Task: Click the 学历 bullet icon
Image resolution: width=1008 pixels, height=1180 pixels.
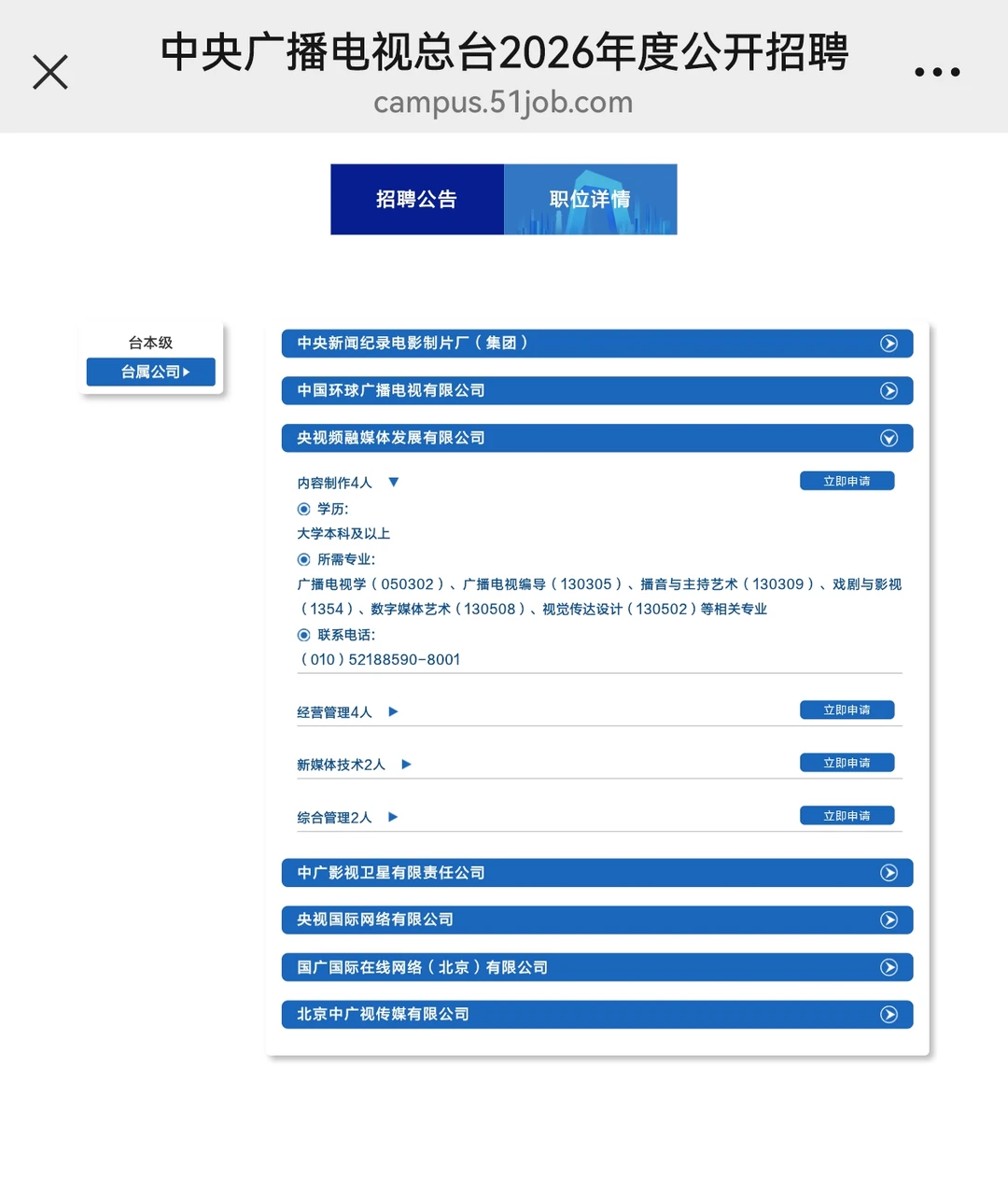Action: pyautogui.click(x=303, y=509)
